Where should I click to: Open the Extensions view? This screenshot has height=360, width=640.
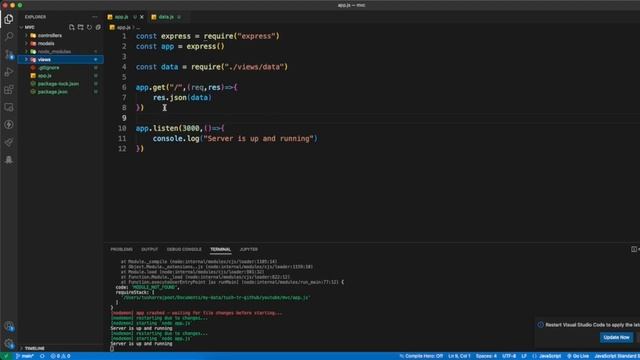(9, 90)
